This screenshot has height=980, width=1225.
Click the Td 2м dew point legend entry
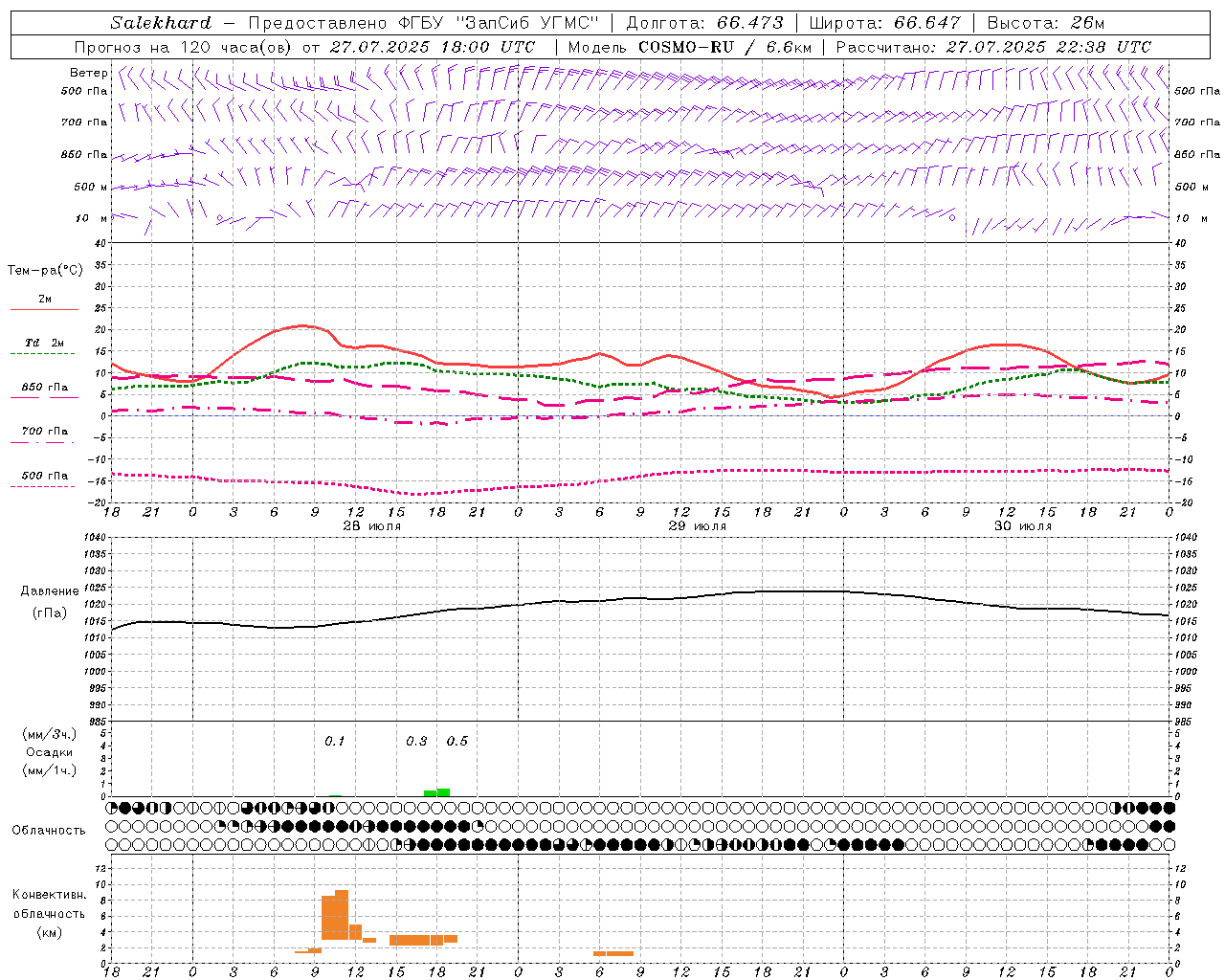pyautogui.click(x=45, y=343)
